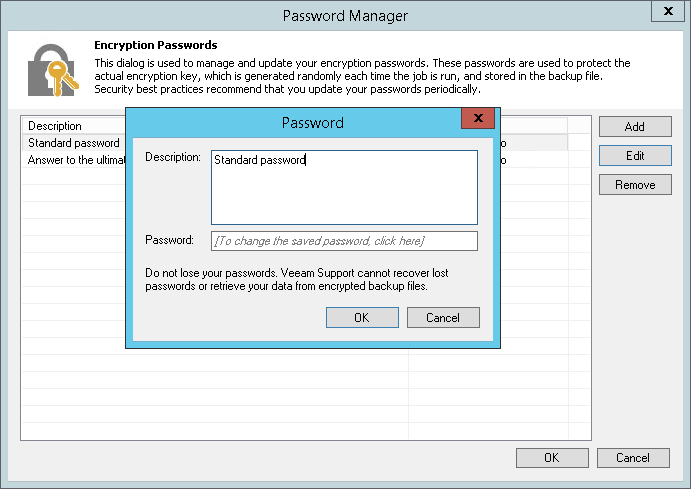The image size is (691, 489).
Task: Confirm with OK in the Password dialog
Action: click(x=362, y=317)
